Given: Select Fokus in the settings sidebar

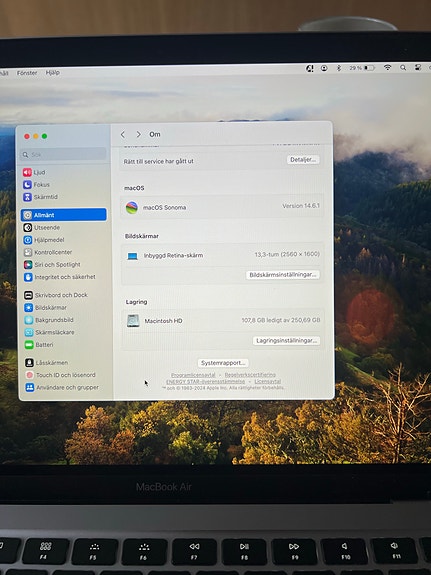Looking at the screenshot, I should click(36, 184).
